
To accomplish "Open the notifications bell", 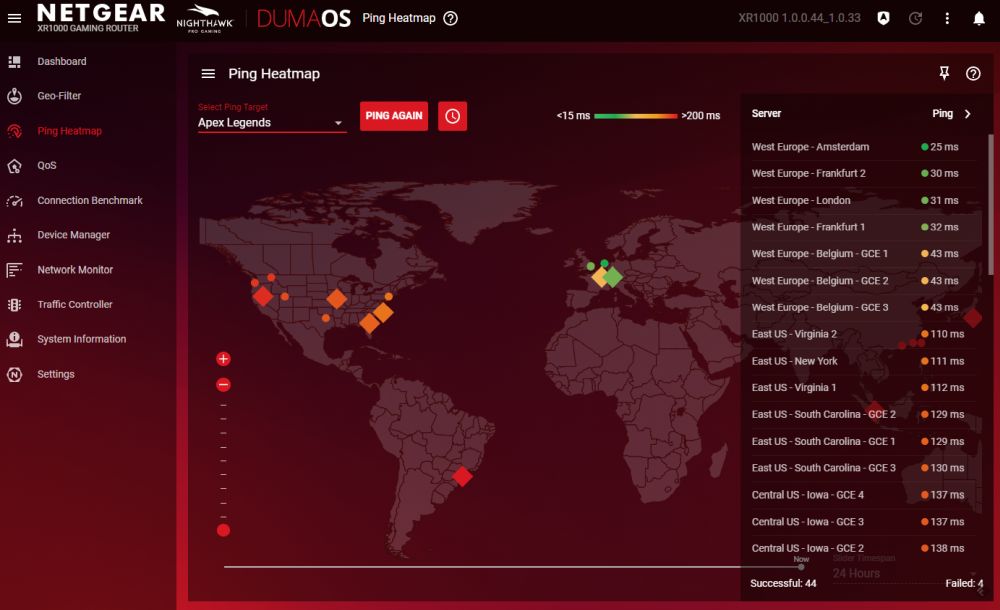I will [979, 19].
